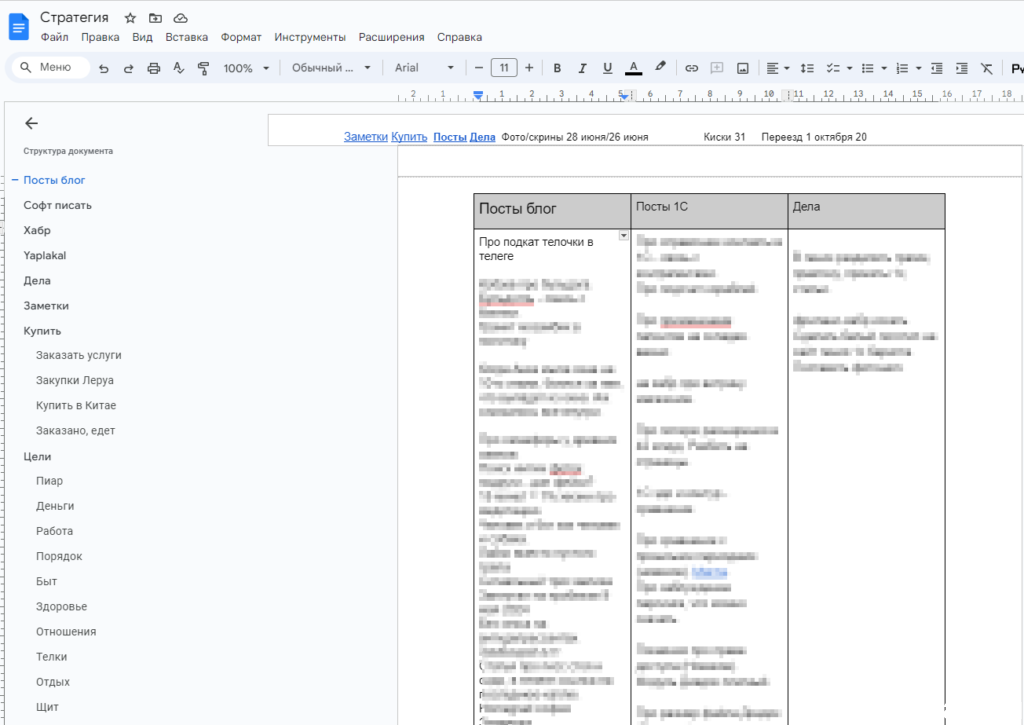
Task: Move the left indent ruler marker
Action: pos(478,96)
